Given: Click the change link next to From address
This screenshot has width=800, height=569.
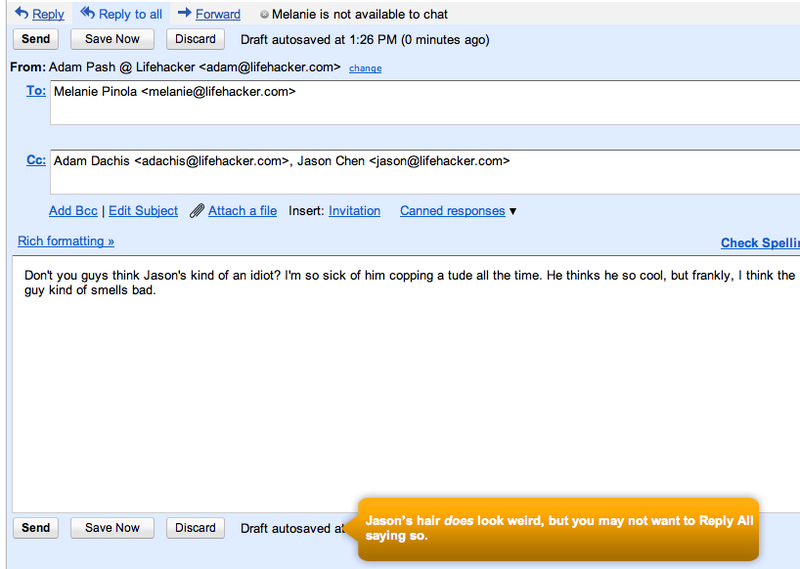Looking at the screenshot, I should coord(365,68).
